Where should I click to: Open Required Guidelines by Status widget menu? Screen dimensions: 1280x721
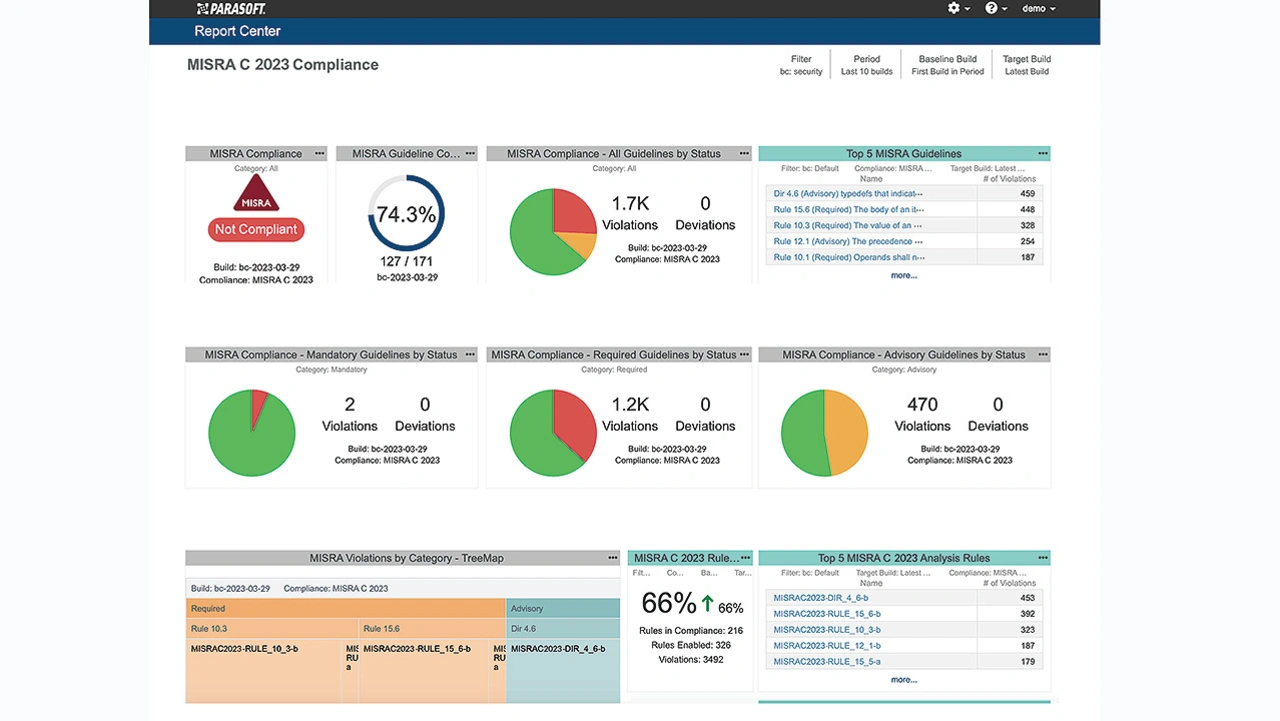tap(743, 355)
